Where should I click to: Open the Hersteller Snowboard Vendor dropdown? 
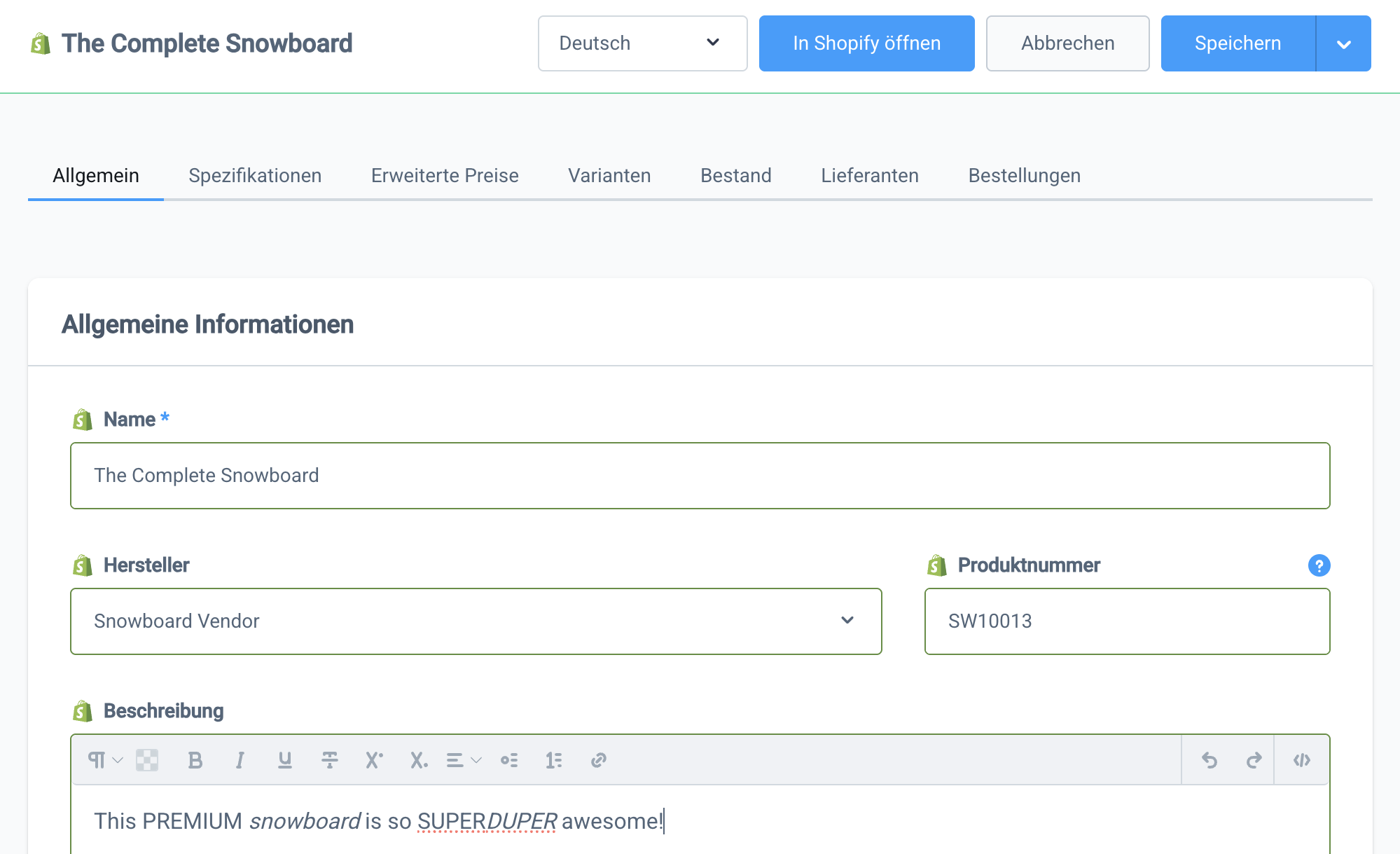click(476, 621)
